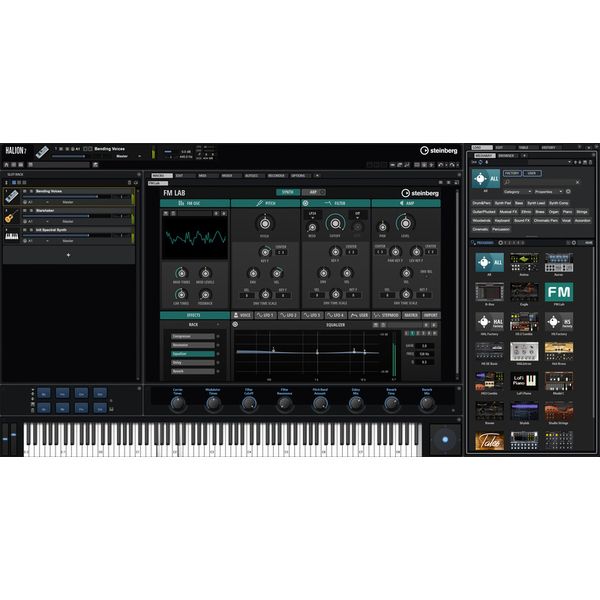Switch to the LFO 1 tab
The image size is (600, 600).
click(x=267, y=315)
